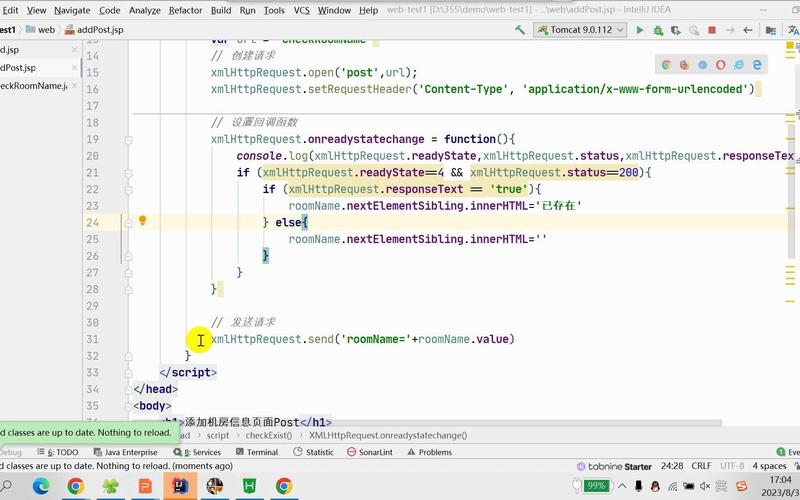Open the 6: TODO tool window
This screenshot has width=800, height=500.
(57, 453)
